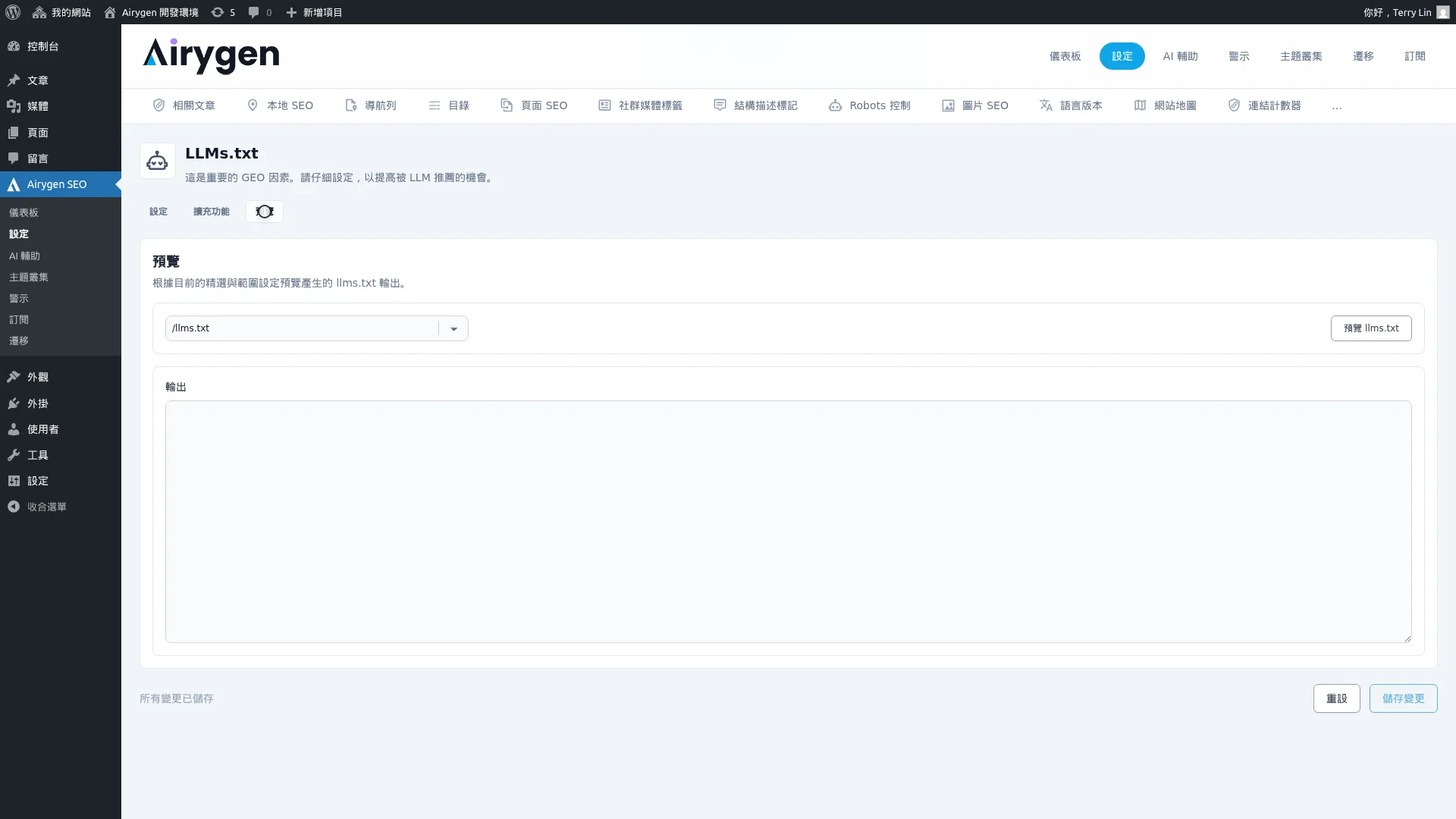The image size is (1456, 819).
Task: Open 外掛 in the sidebar
Action: click(61, 403)
